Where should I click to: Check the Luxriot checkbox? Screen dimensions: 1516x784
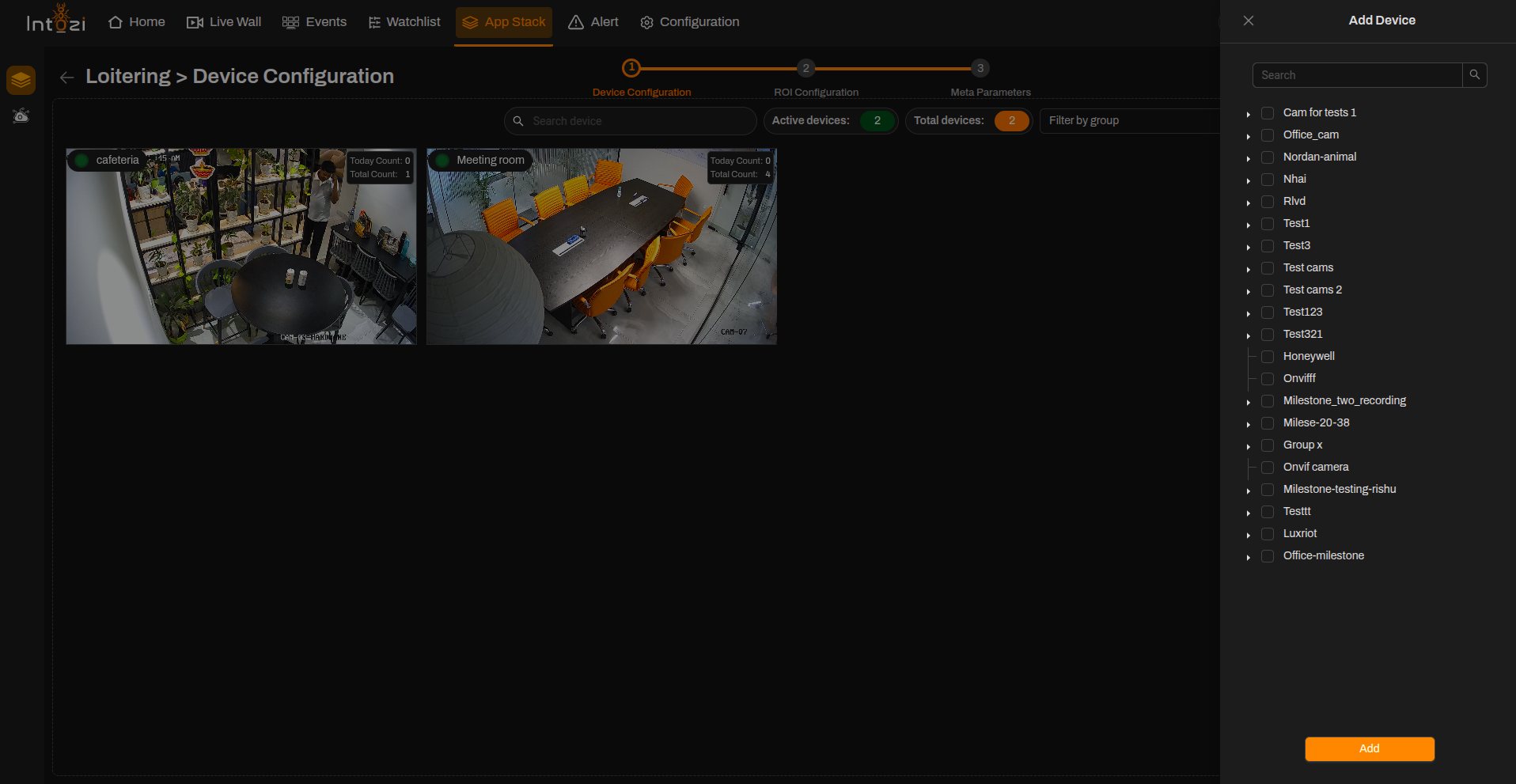(x=1268, y=534)
